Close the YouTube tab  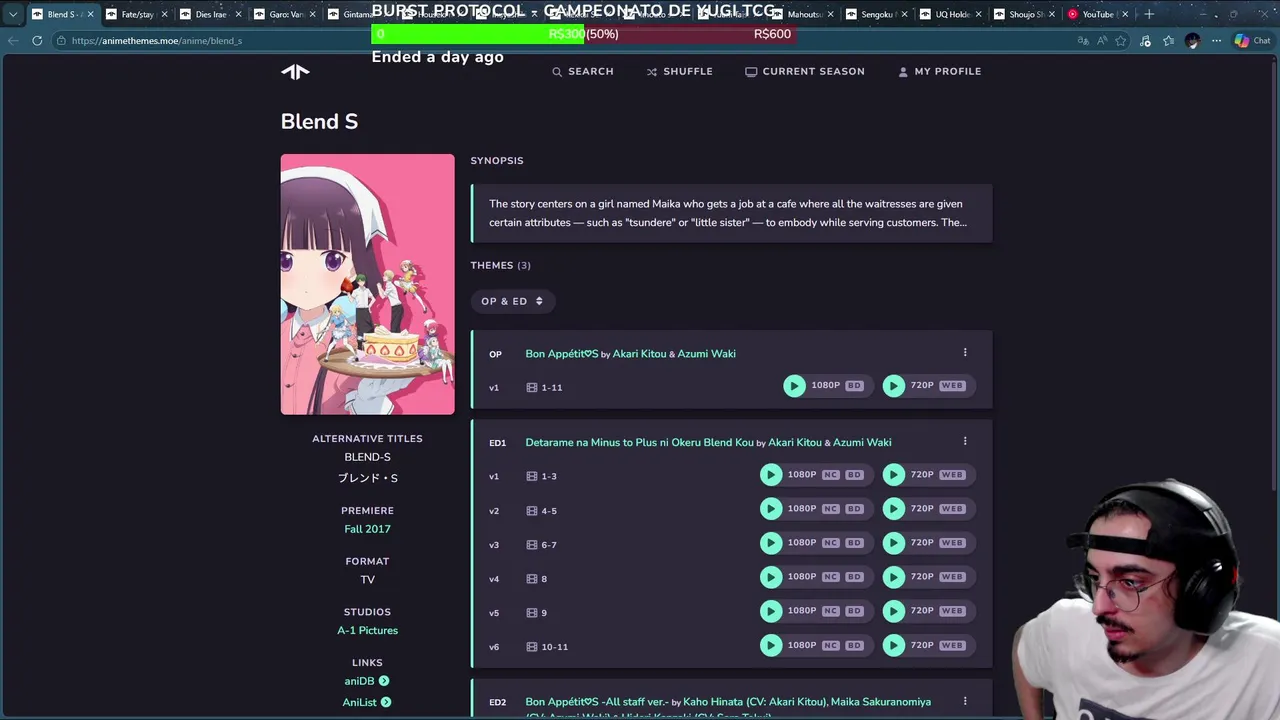(1125, 14)
